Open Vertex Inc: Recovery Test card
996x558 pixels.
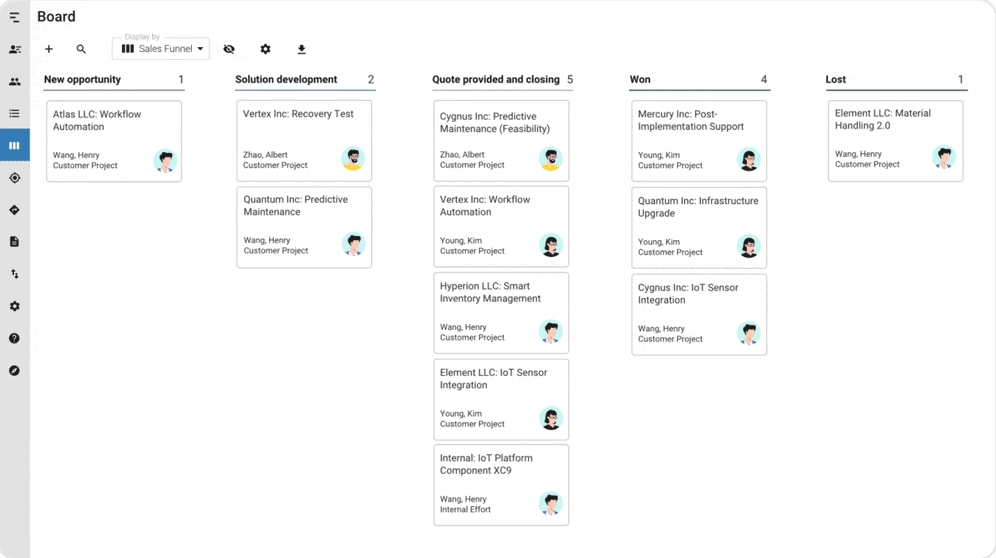304,140
